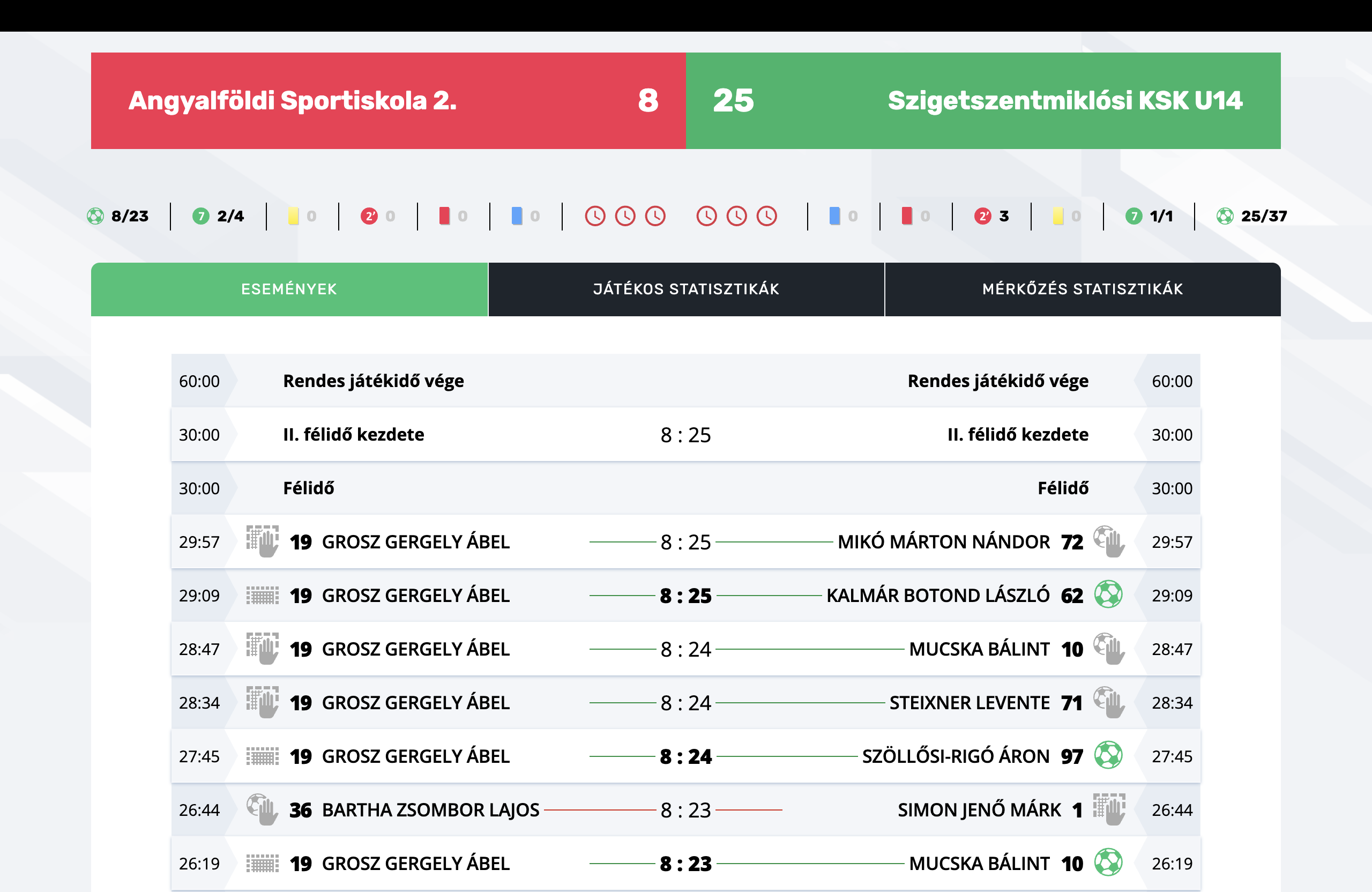1372x892 pixels.
Task: Open Angyalföldi Sportiskola 2. team name
Action: (292, 100)
